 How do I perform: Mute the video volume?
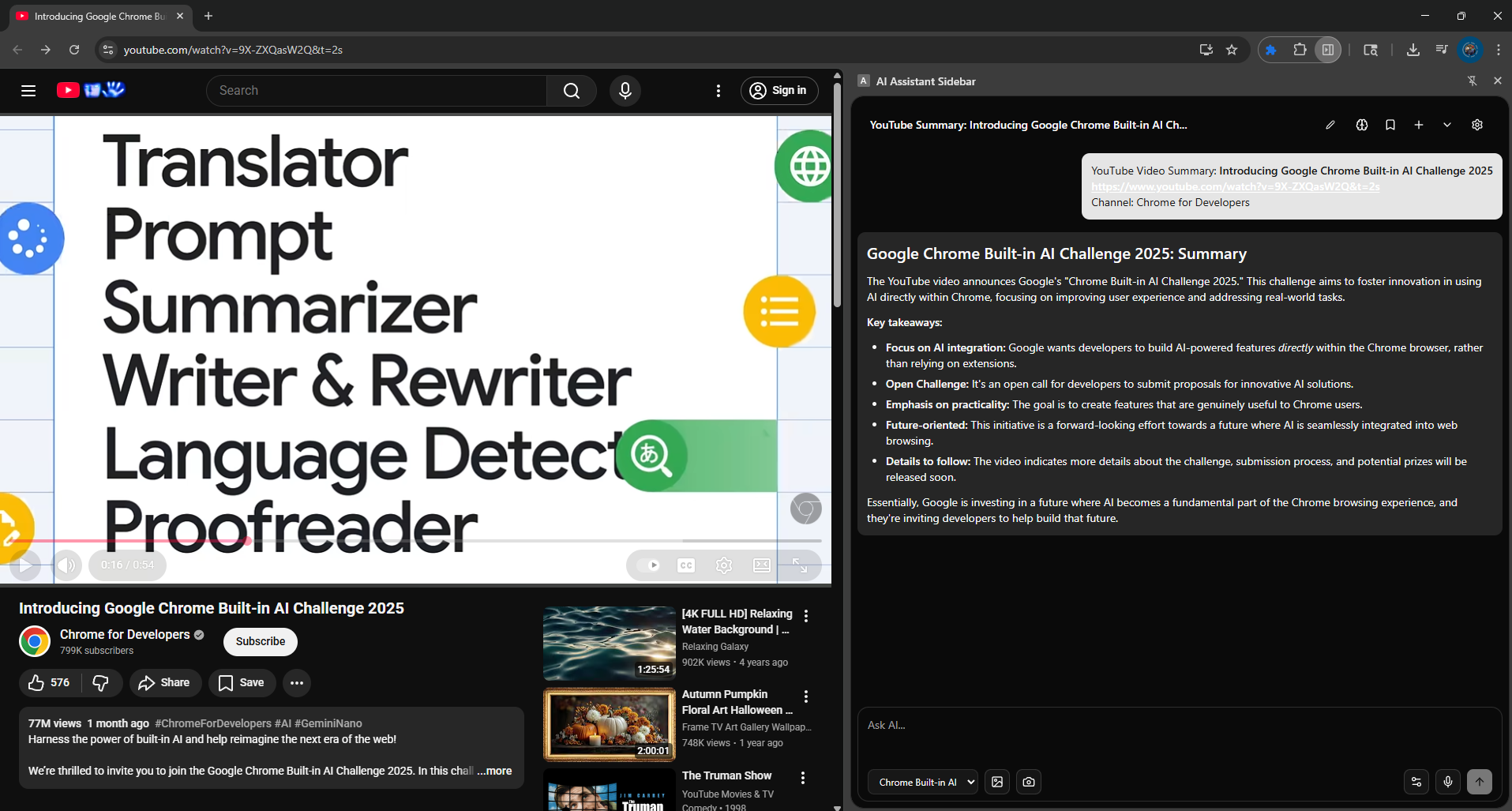[x=66, y=565]
